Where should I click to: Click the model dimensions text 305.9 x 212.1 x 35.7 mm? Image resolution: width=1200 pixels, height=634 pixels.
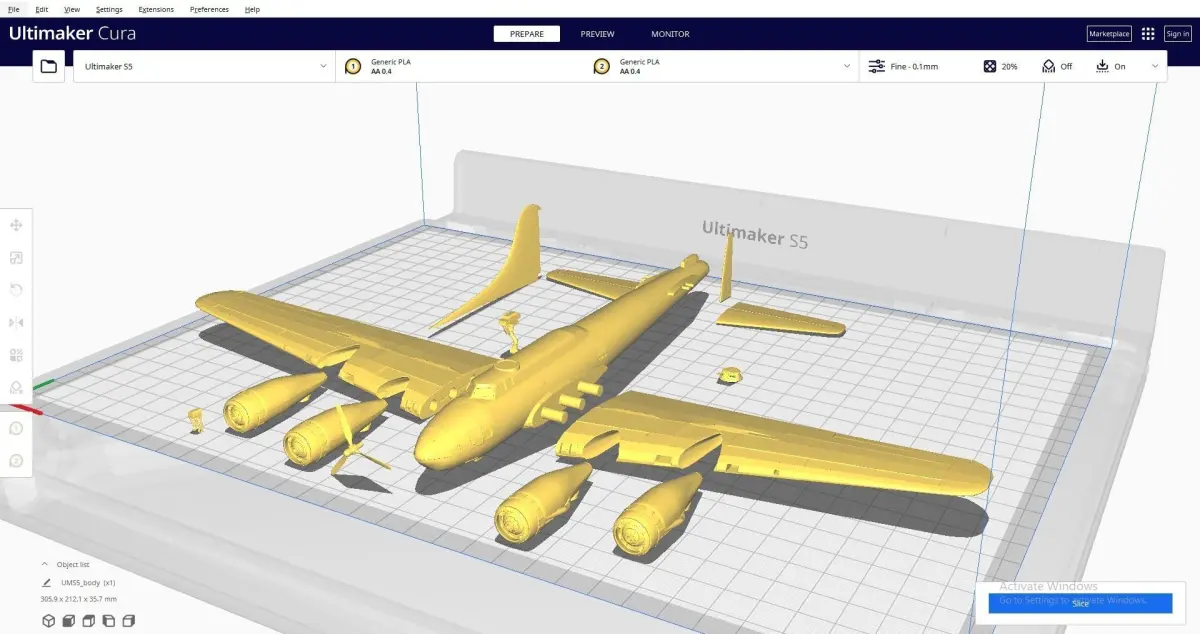pos(78,599)
